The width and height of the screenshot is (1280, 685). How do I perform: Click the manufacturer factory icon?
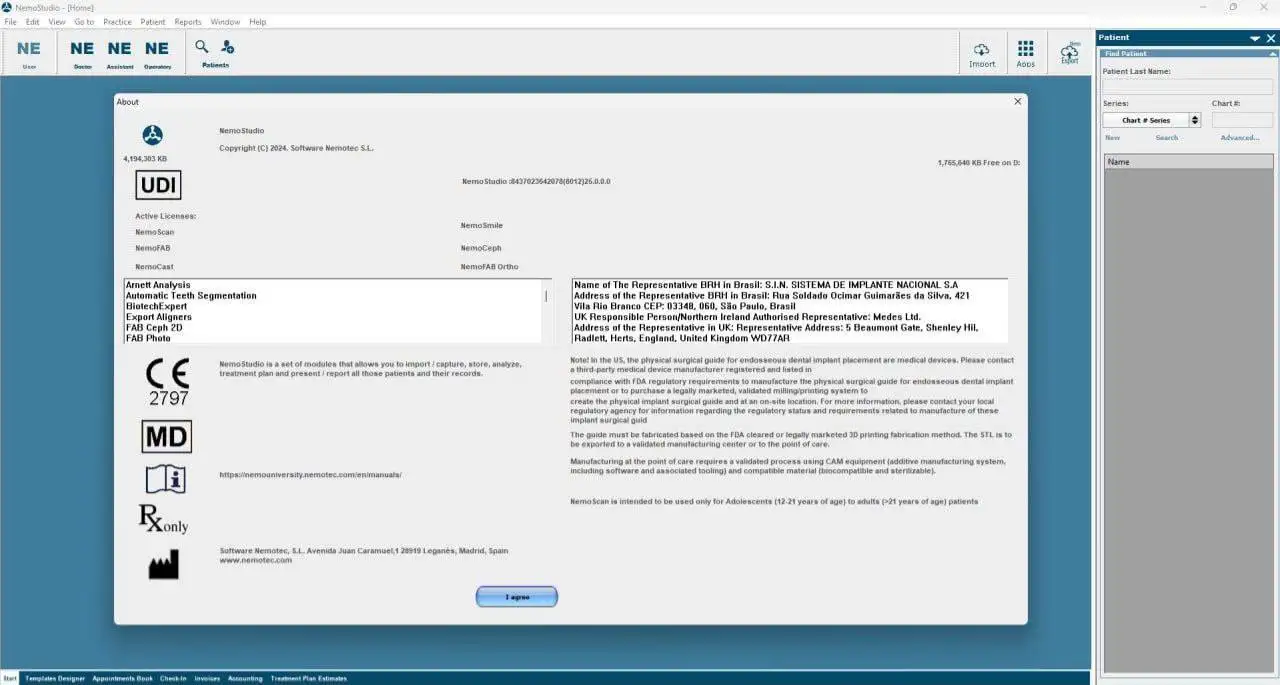click(163, 564)
